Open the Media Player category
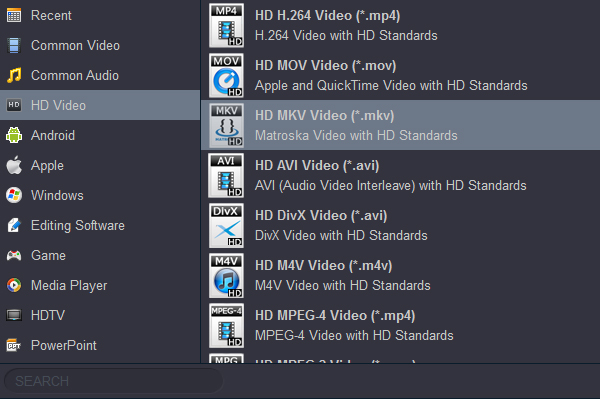 100,285
